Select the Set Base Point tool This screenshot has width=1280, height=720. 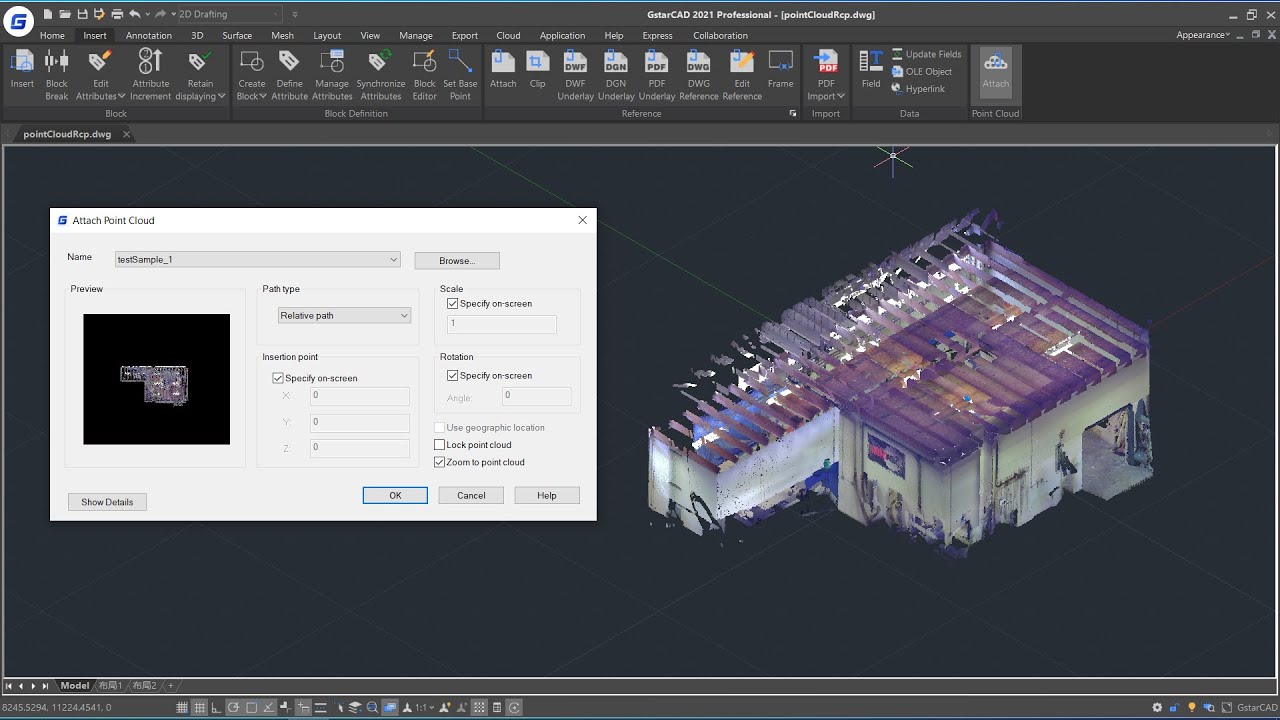click(x=460, y=75)
